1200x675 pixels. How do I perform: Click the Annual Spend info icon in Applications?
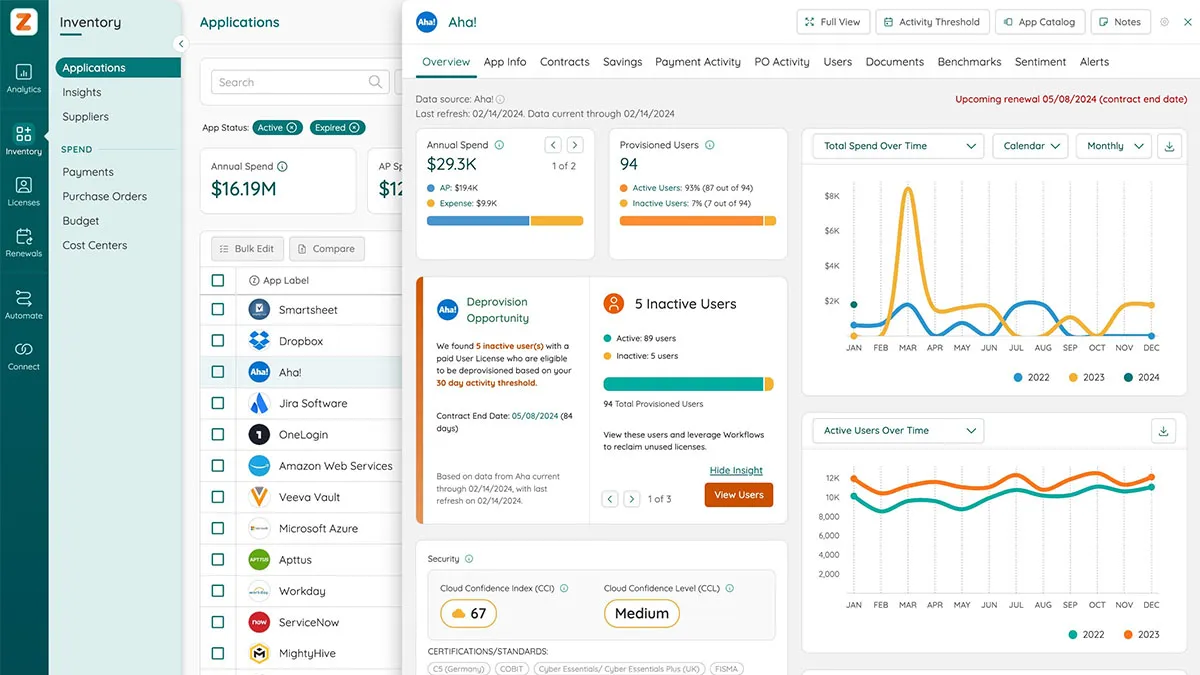click(x=282, y=167)
